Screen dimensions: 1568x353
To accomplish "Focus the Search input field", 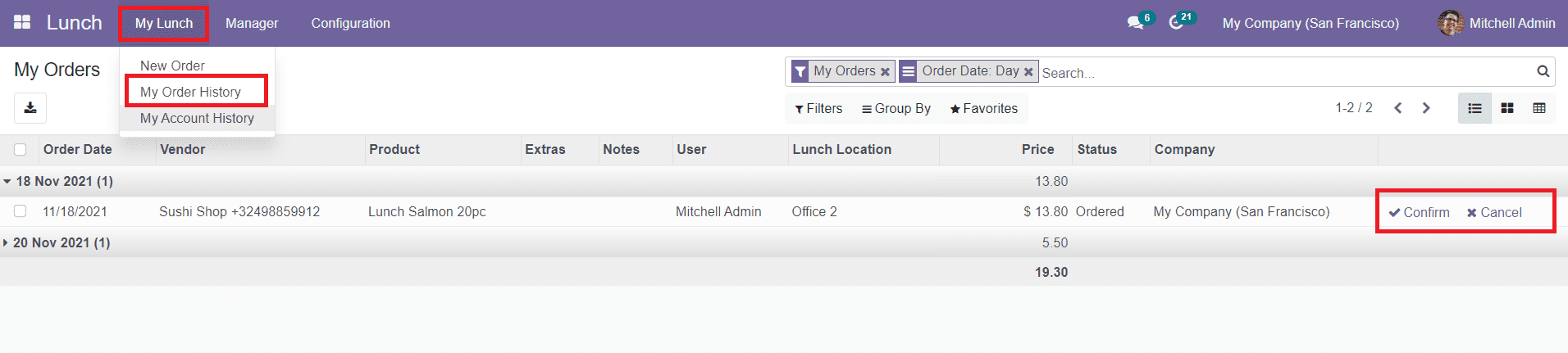I will pos(1286,72).
